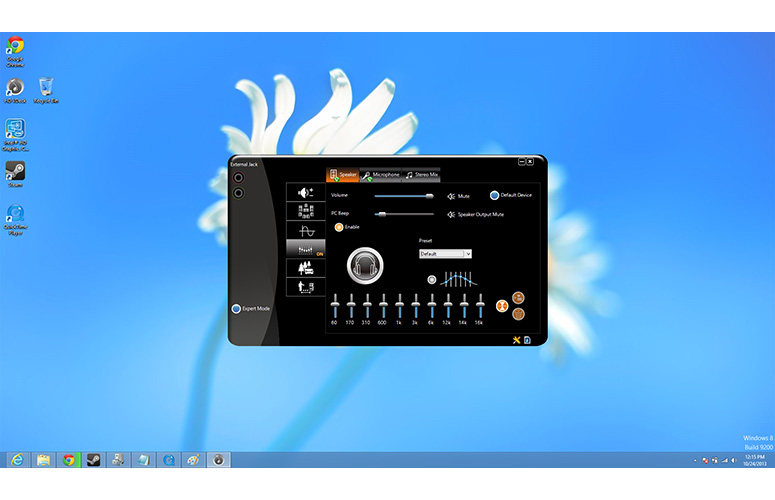Open File Explorer from the taskbar

(43, 460)
